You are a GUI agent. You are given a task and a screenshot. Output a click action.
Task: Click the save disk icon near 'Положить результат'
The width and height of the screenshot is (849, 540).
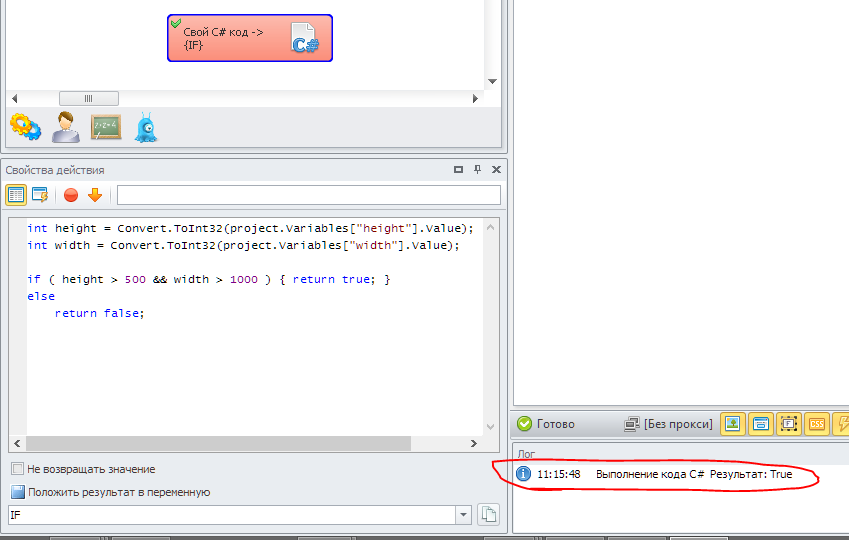point(18,492)
